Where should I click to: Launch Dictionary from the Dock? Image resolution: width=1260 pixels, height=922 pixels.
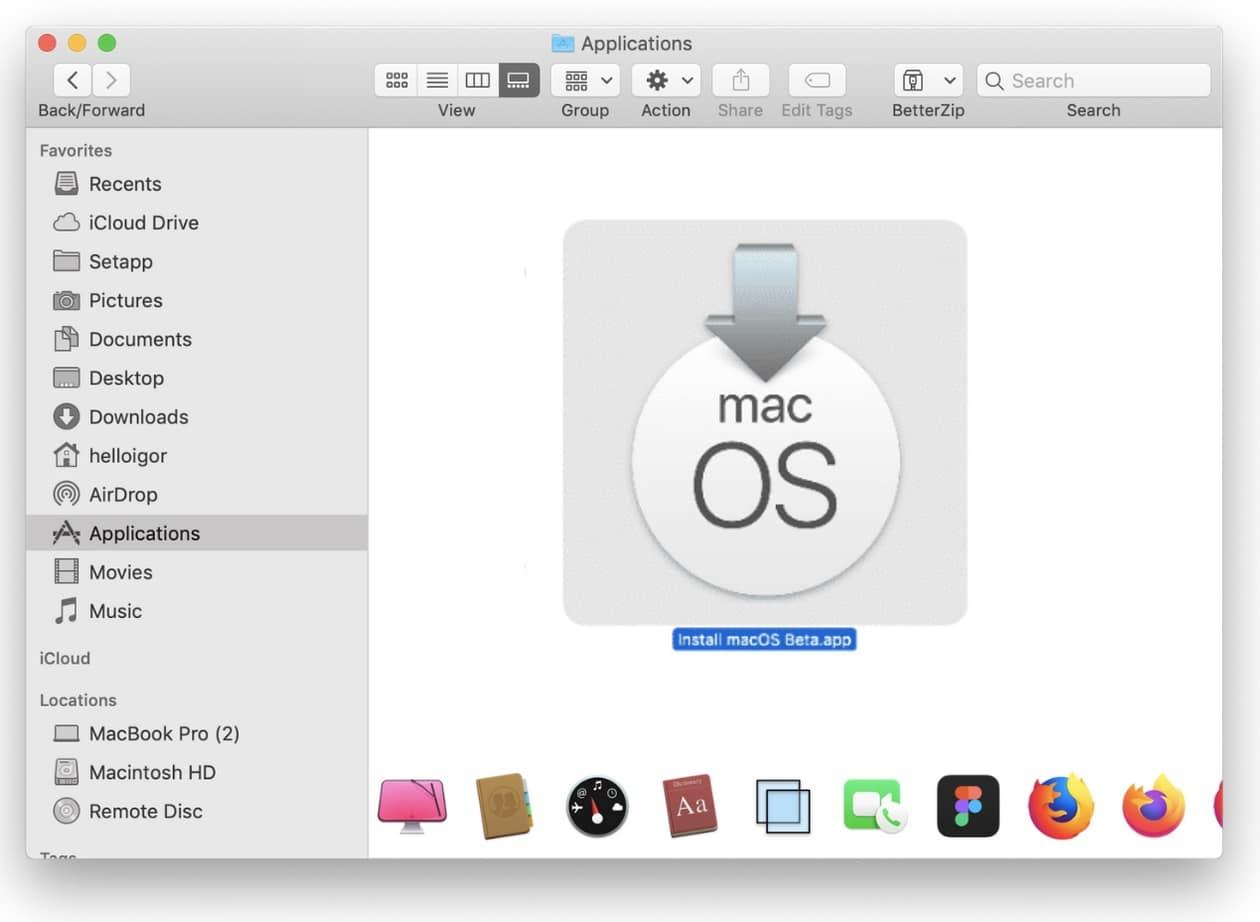point(690,805)
